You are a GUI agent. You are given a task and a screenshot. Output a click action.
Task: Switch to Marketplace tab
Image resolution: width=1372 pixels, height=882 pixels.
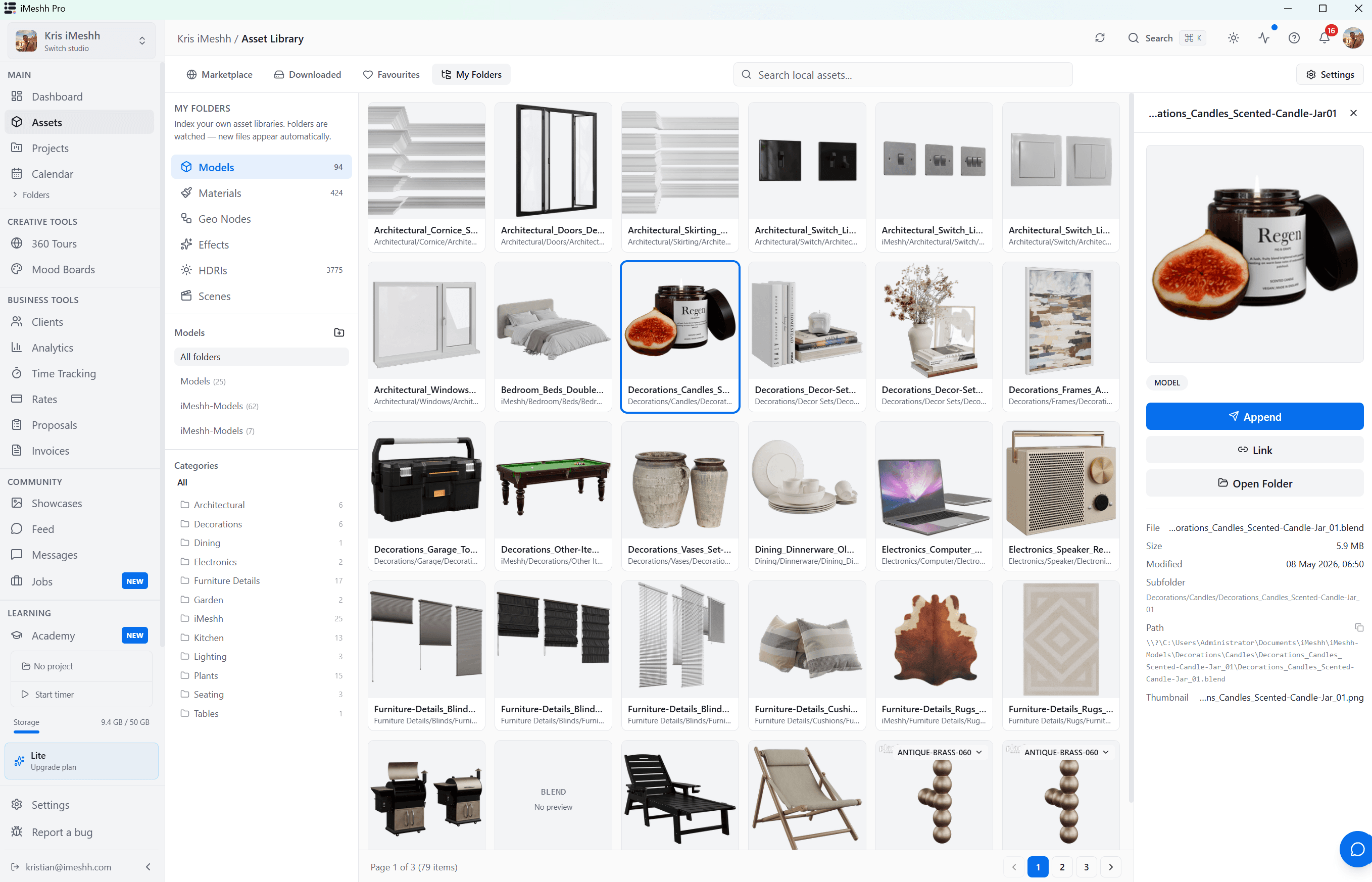[219, 74]
